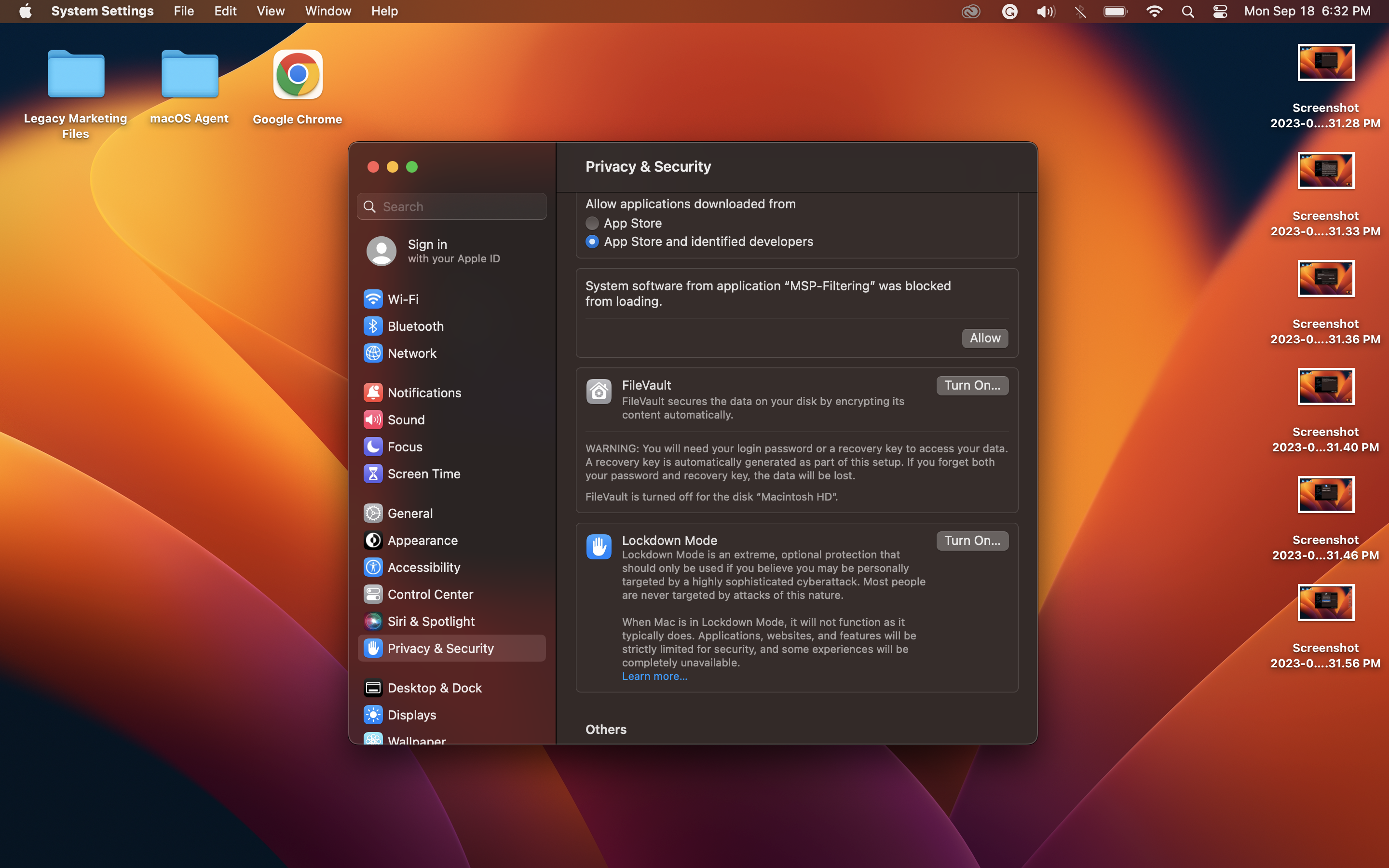Open the Window menu
1389x868 pixels.
(327, 11)
